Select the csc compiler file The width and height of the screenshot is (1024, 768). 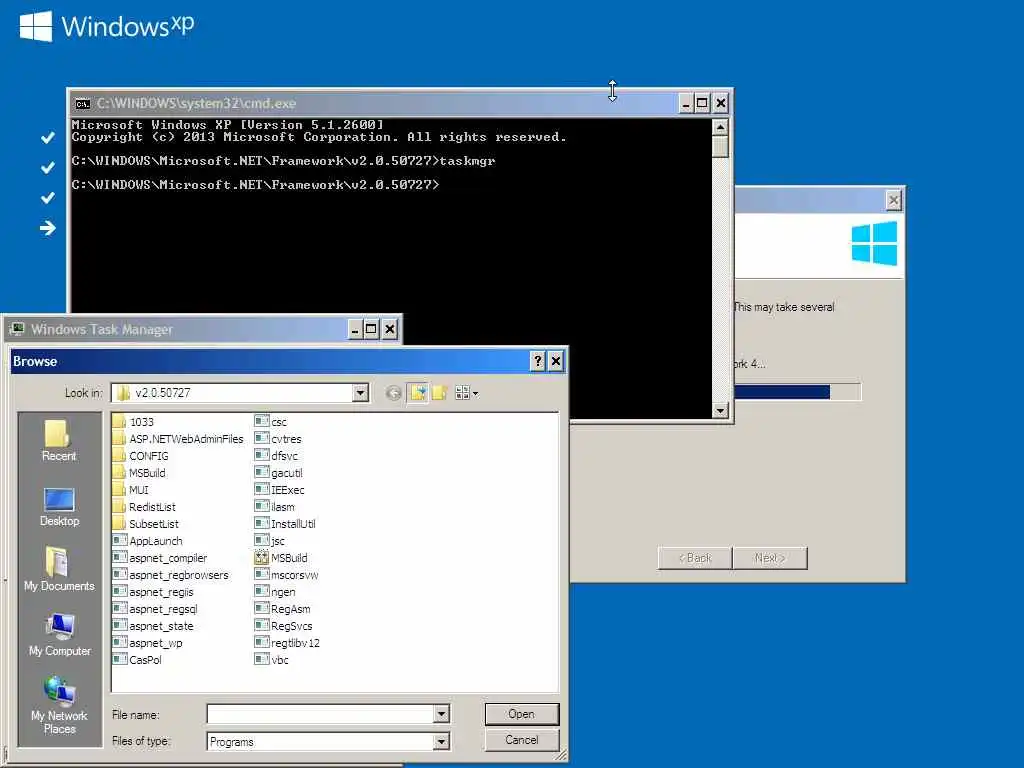point(270,422)
